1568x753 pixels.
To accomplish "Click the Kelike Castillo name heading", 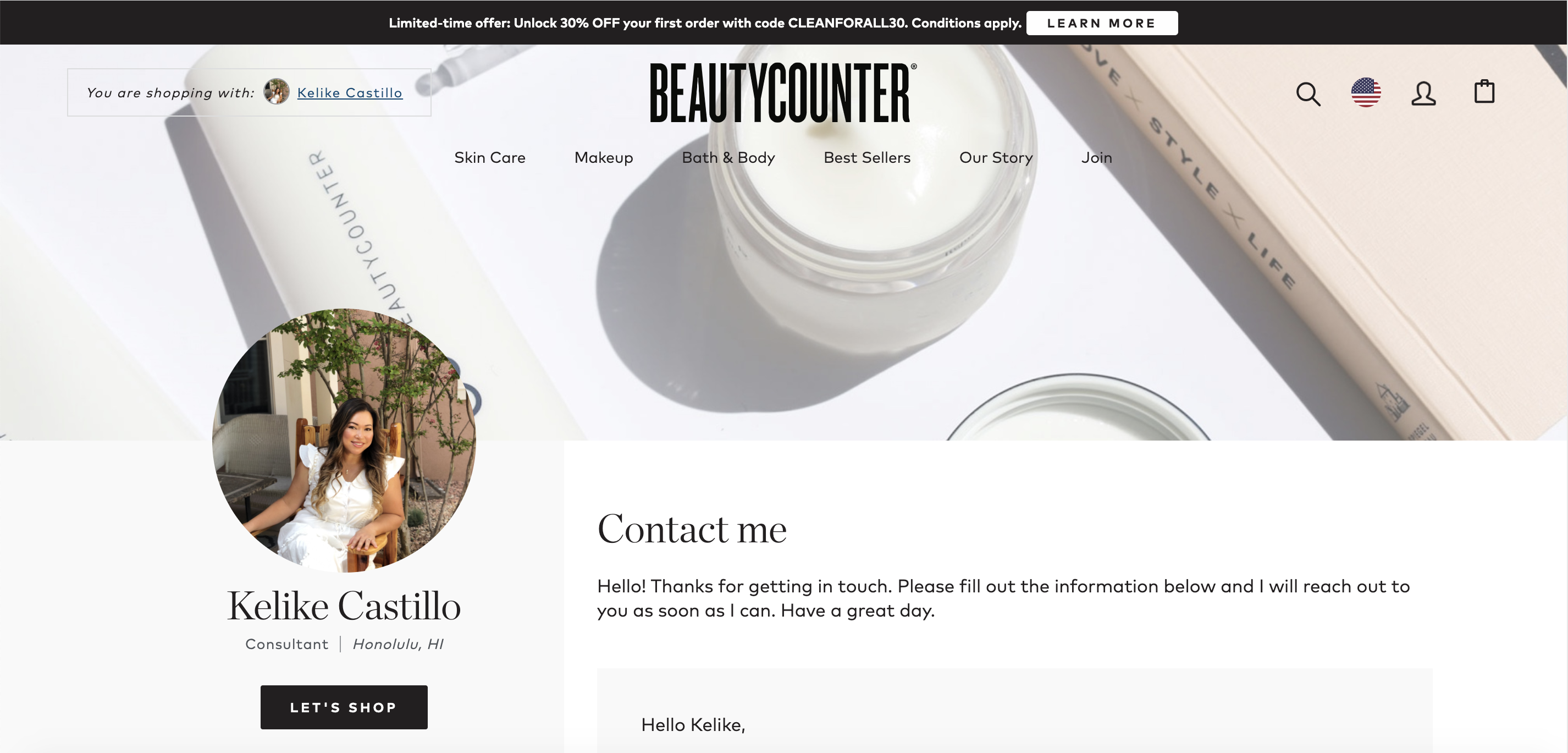I will [344, 606].
